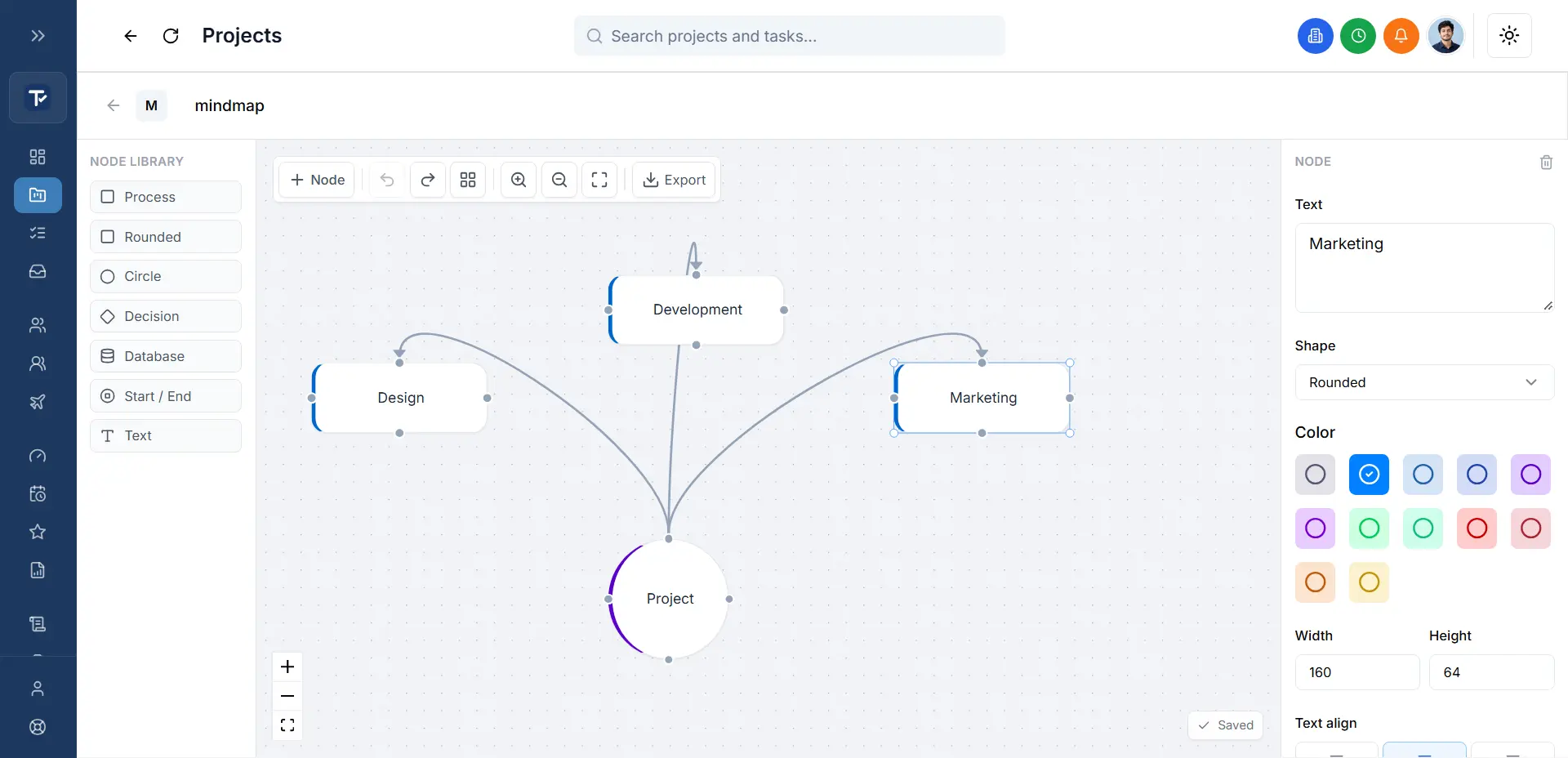Screen dimensions: 1568x758
Task: Open the Shape dropdown showing Rounded
Action: pyautogui.click(x=1424, y=382)
